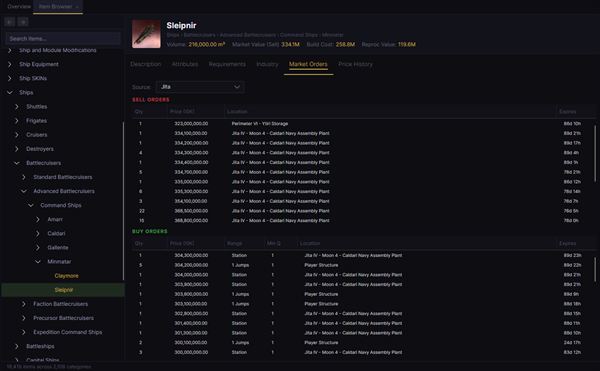Expand the Gallente chevron

coord(38,248)
